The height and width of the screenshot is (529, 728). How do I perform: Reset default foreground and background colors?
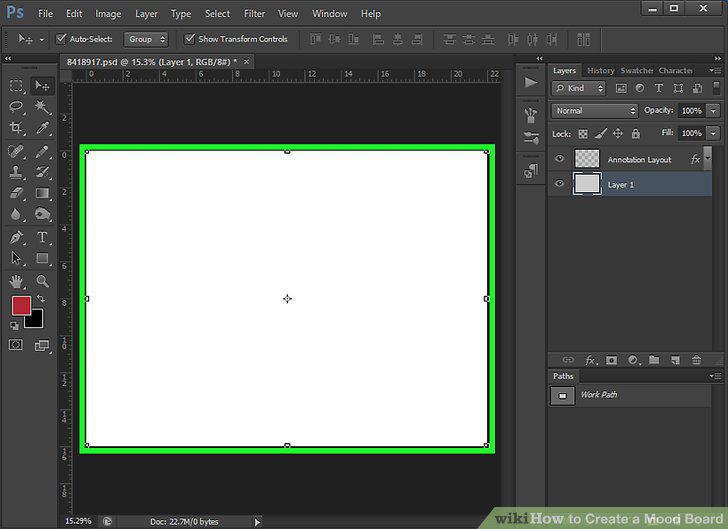14,326
